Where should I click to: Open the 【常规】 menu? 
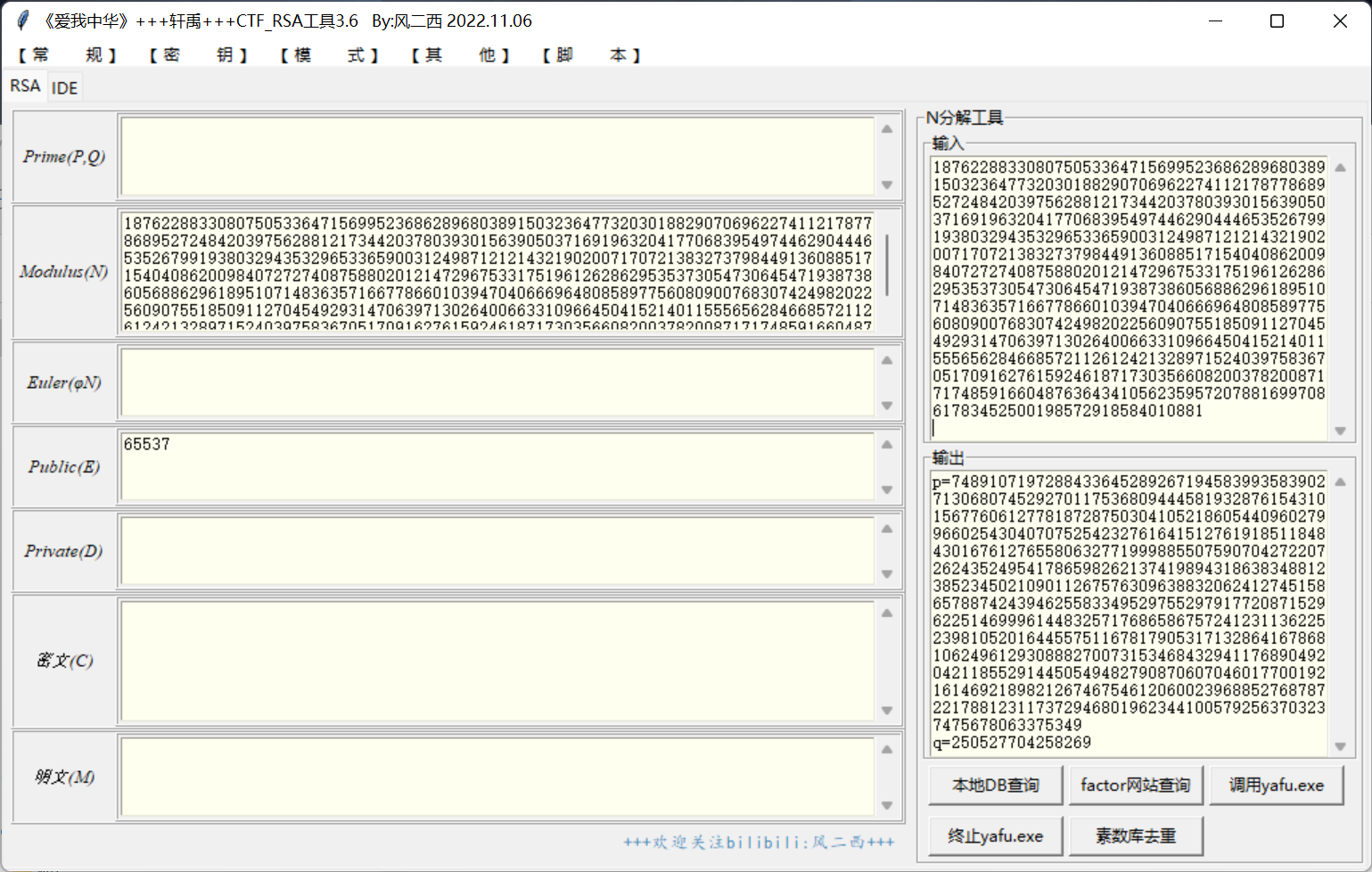68,55
